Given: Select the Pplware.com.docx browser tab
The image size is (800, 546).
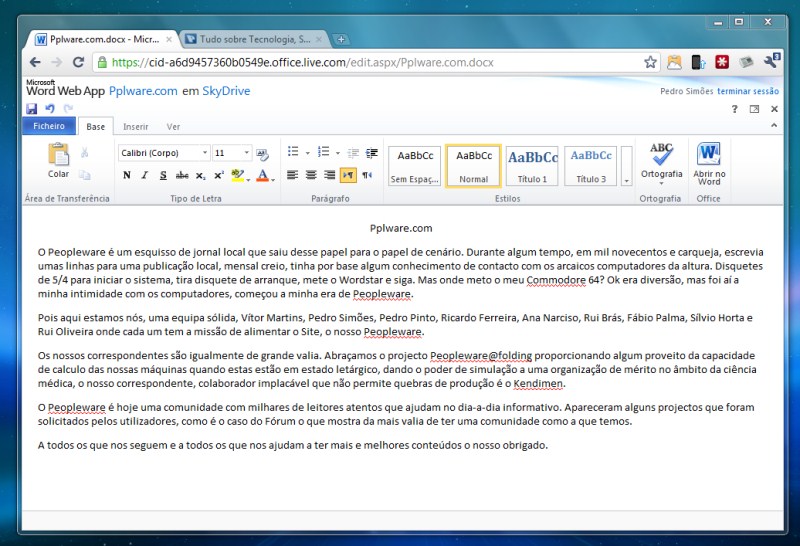Looking at the screenshot, I should [x=101, y=39].
